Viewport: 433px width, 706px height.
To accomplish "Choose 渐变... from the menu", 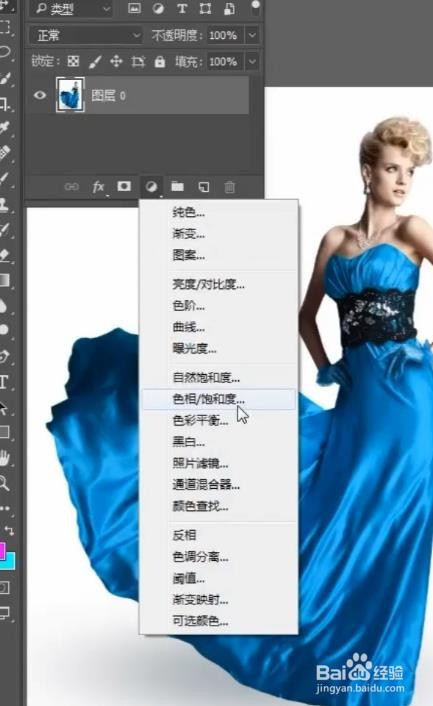I will pos(218,234).
